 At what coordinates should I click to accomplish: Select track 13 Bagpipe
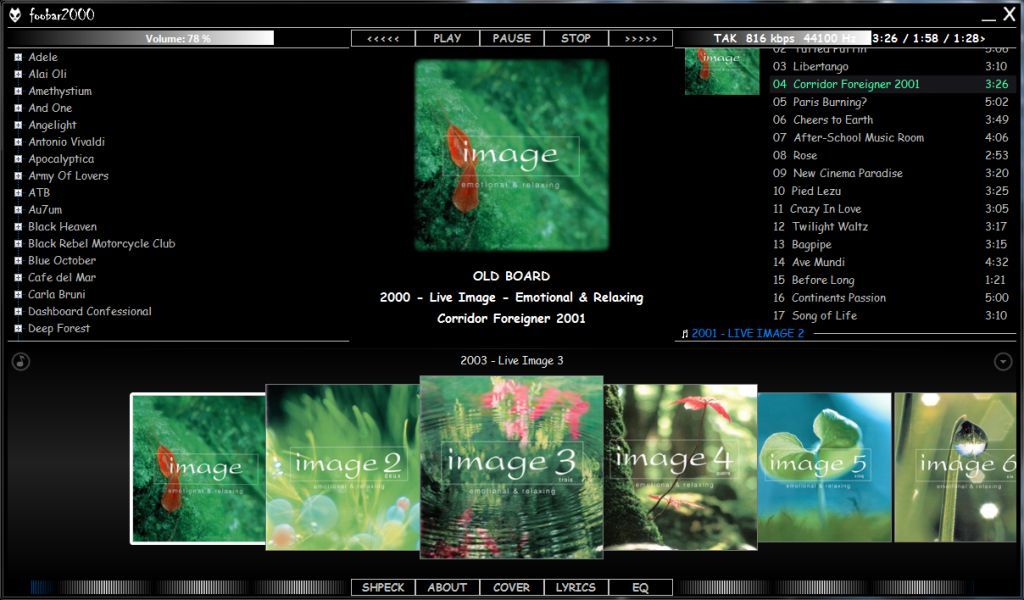point(891,244)
